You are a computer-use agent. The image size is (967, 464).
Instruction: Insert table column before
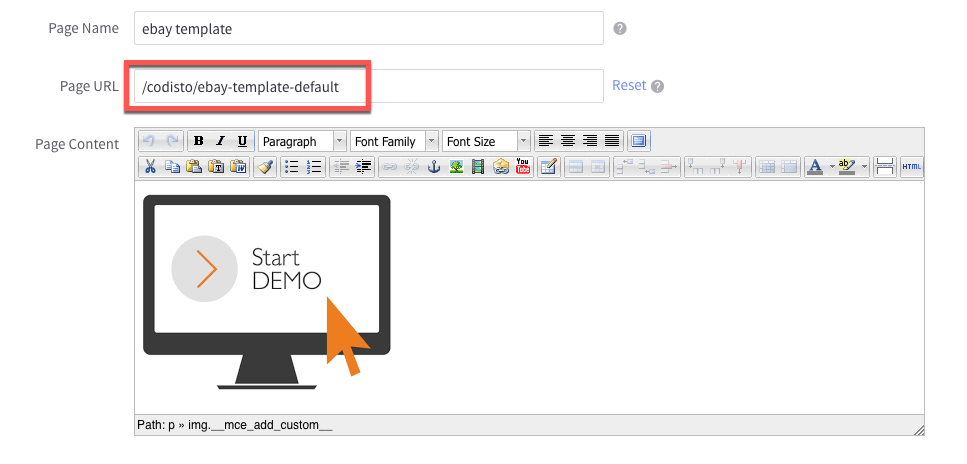click(696, 167)
